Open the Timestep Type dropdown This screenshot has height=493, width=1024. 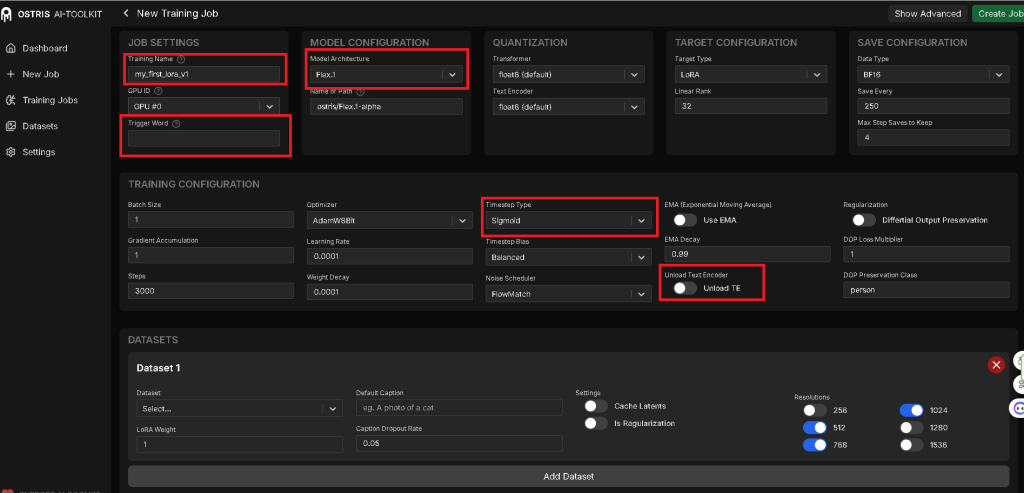(x=568, y=221)
